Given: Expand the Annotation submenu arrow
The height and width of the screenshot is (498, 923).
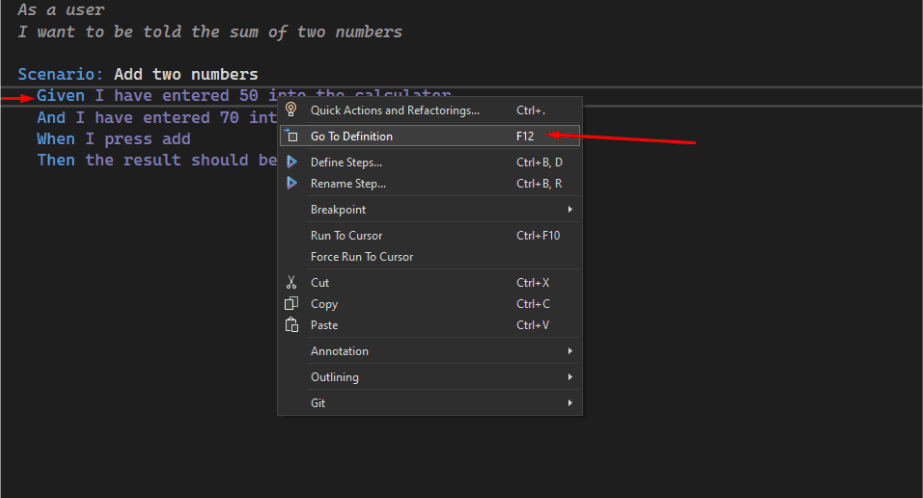Looking at the screenshot, I should (570, 351).
